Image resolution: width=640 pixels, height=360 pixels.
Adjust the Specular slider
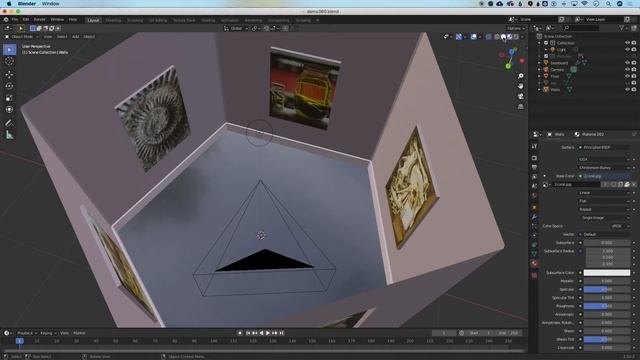click(x=607, y=289)
